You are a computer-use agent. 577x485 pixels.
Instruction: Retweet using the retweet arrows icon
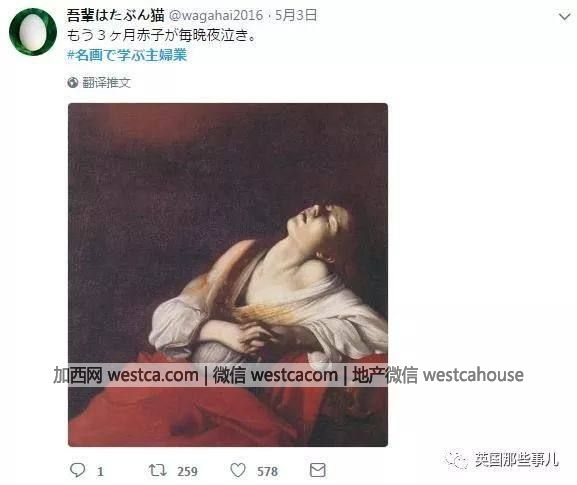(157, 470)
